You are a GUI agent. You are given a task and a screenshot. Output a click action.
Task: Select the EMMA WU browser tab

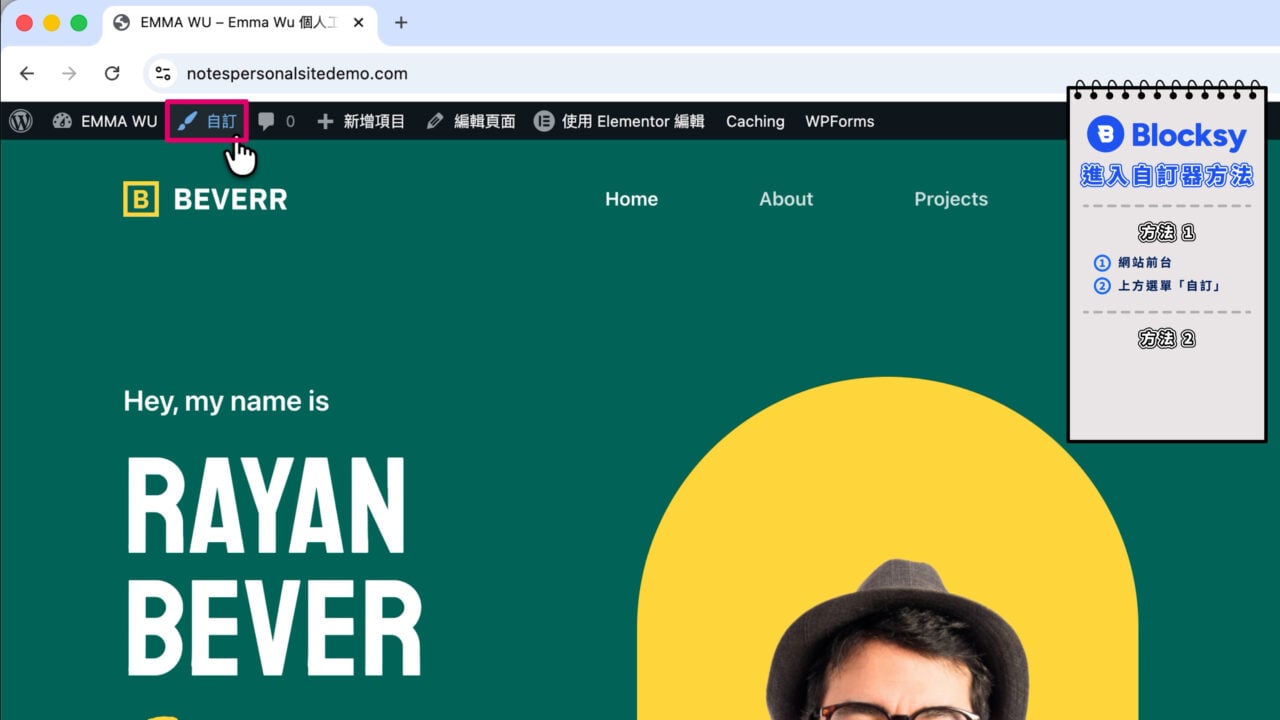(x=240, y=22)
